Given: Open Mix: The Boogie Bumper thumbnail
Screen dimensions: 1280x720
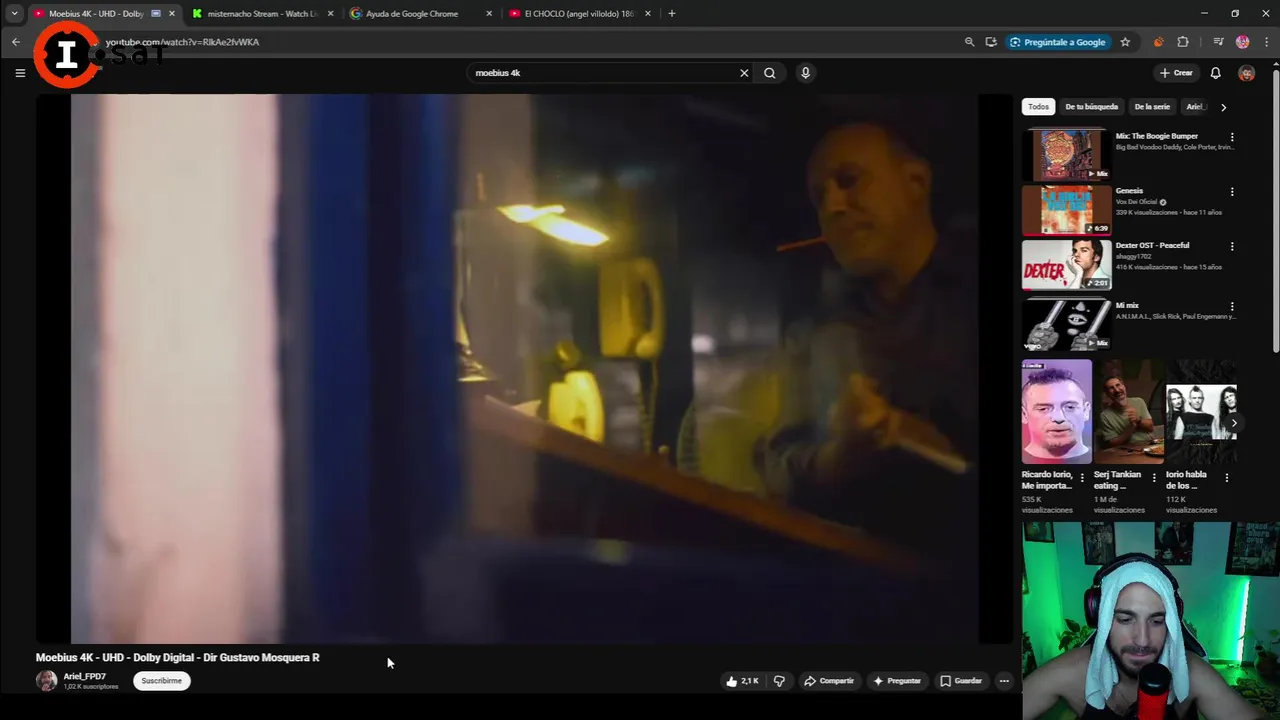Looking at the screenshot, I should (x=1066, y=154).
